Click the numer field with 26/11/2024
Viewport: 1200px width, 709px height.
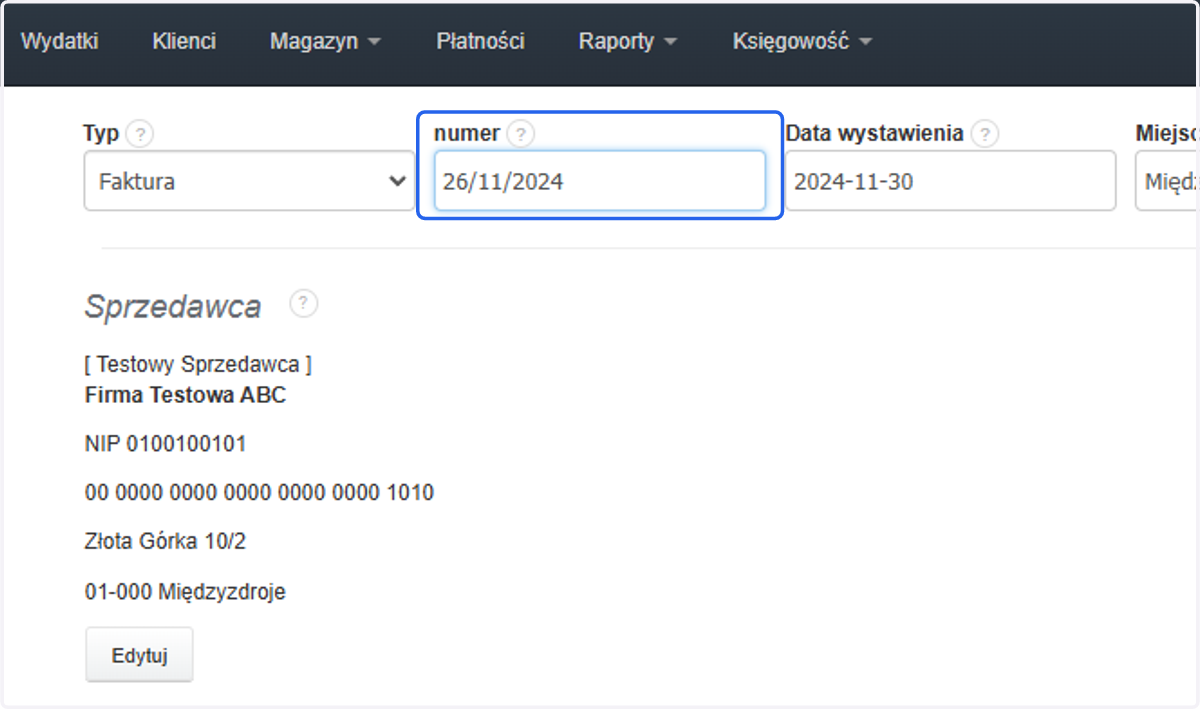600,181
